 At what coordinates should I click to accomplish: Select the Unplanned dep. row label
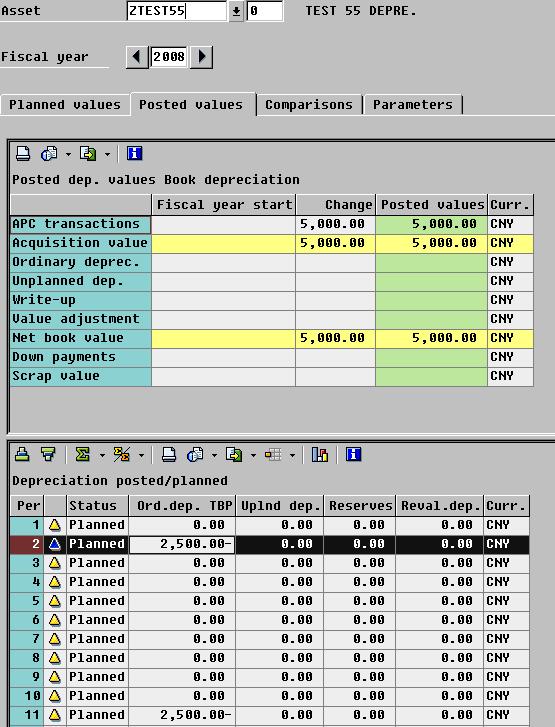pos(81,281)
